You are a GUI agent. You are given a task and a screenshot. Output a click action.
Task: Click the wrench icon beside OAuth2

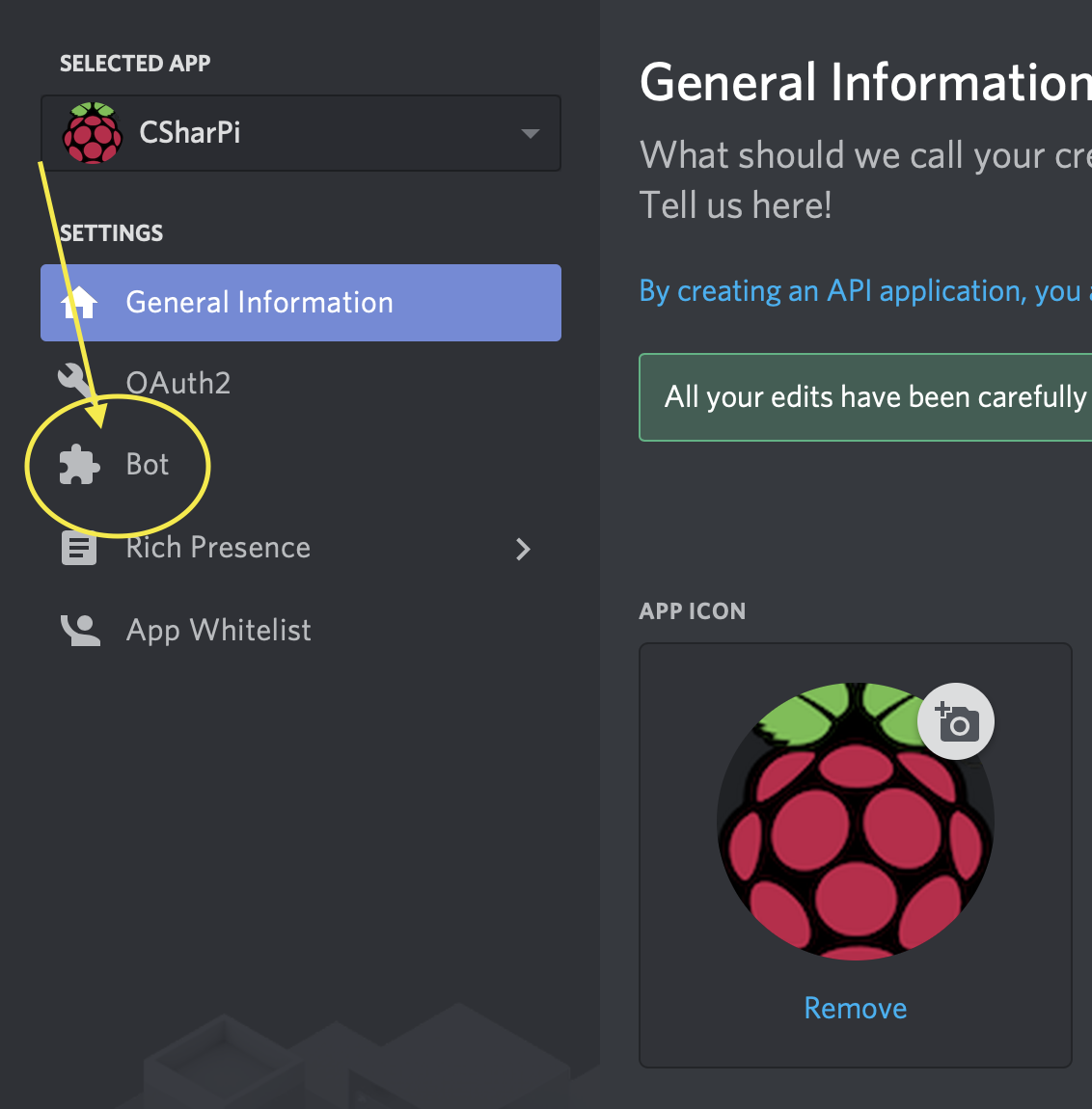[75, 380]
